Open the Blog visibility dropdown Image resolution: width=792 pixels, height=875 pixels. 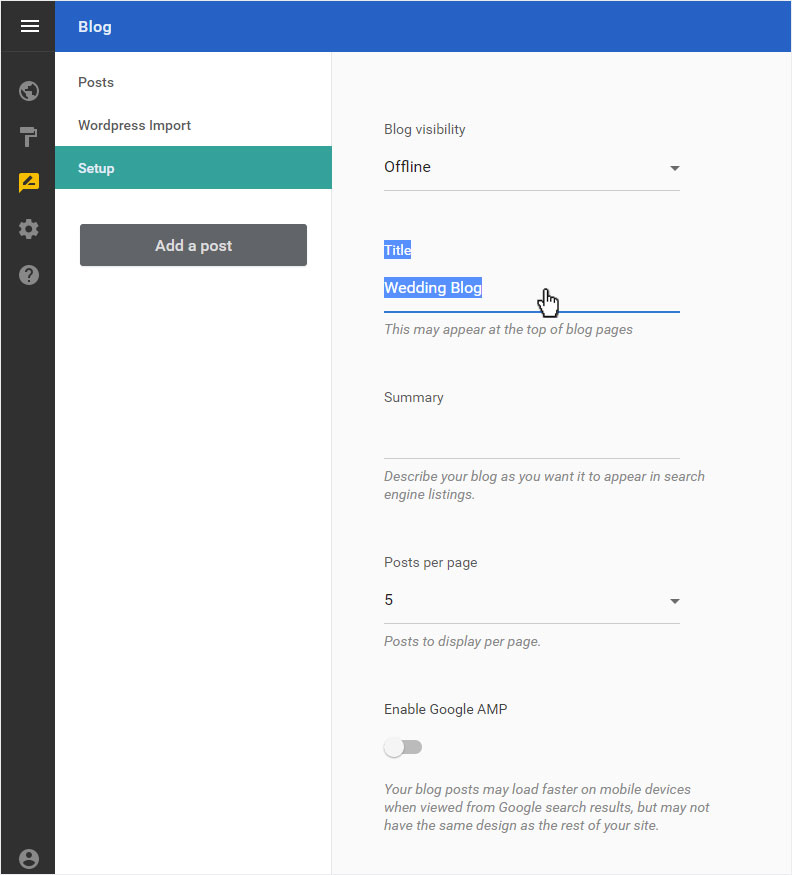tap(531, 167)
